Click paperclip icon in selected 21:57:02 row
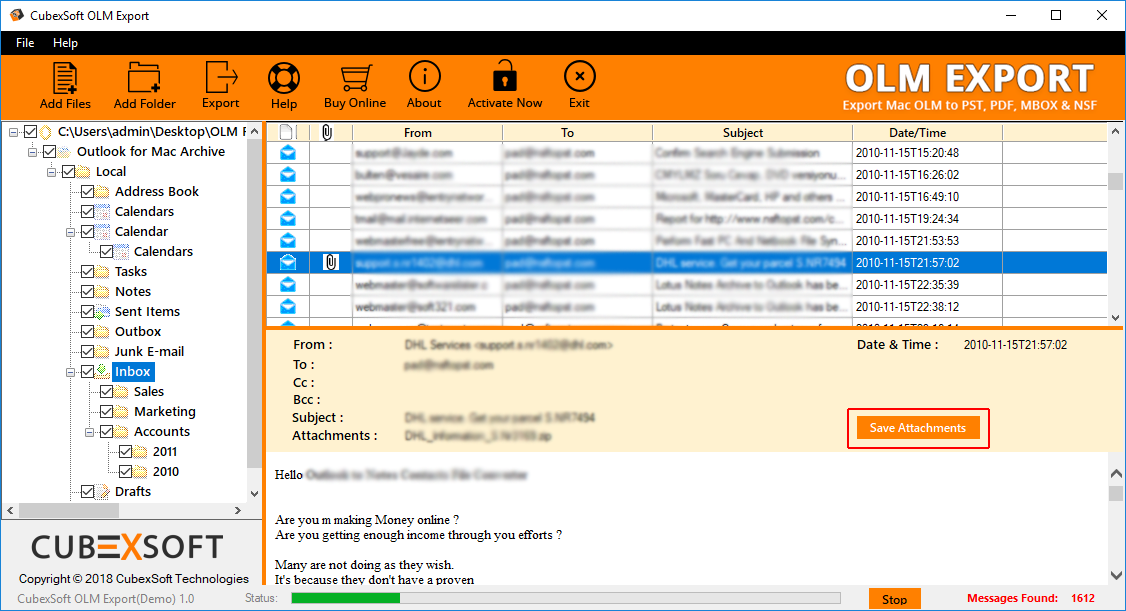 click(x=330, y=262)
